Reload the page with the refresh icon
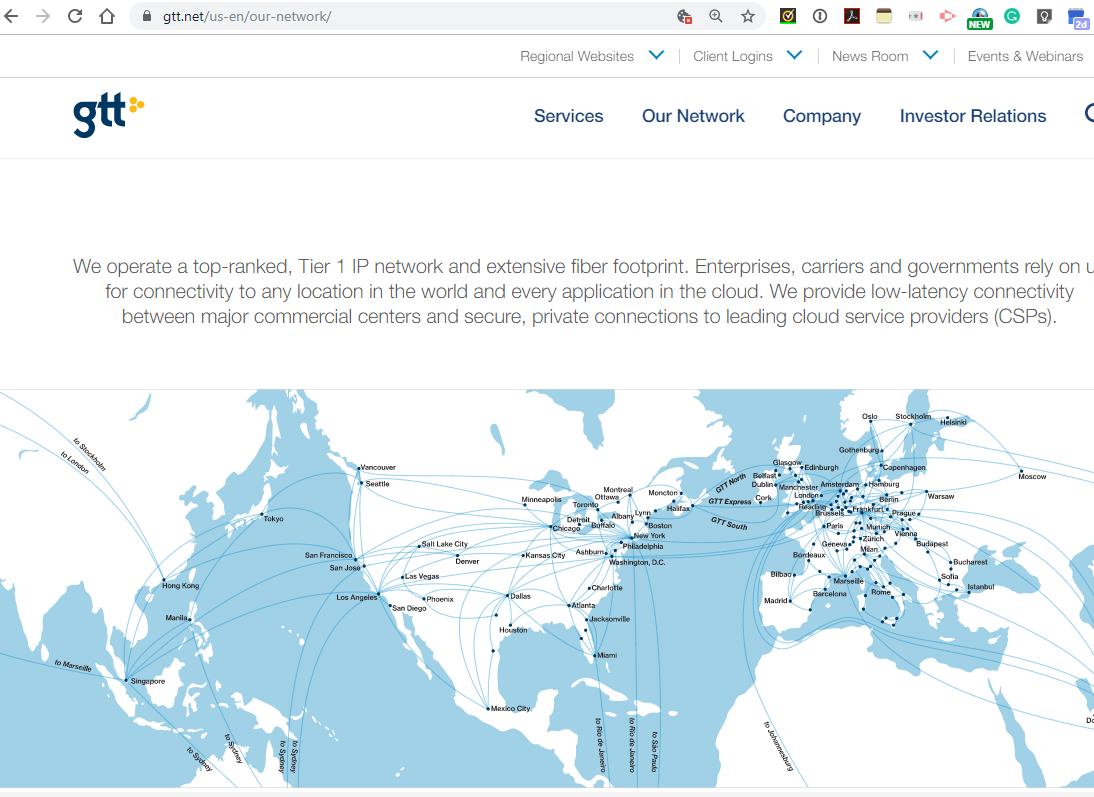The width and height of the screenshot is (1094, 797). click(x=75, y=16)
